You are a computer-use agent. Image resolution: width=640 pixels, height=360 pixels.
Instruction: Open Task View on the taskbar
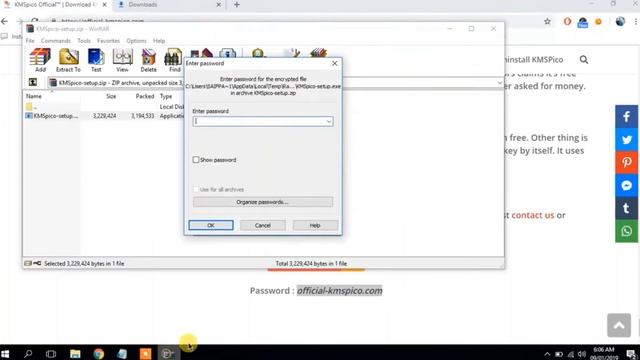[51, 354]
